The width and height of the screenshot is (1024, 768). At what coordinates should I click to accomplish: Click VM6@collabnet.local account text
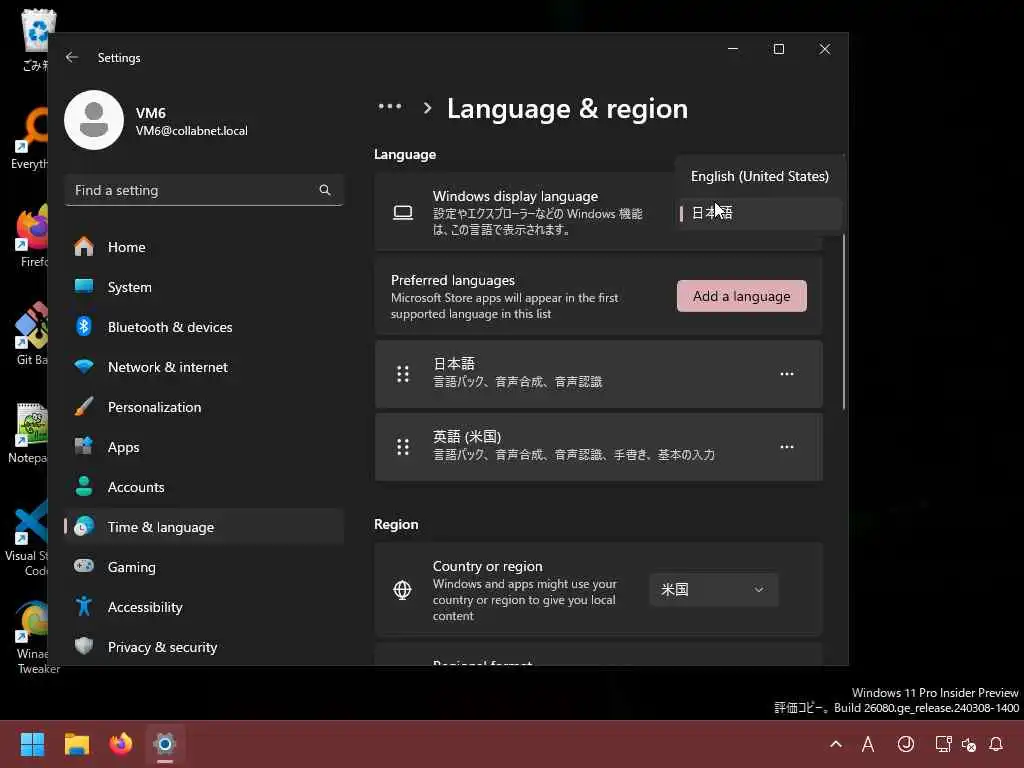191,131
